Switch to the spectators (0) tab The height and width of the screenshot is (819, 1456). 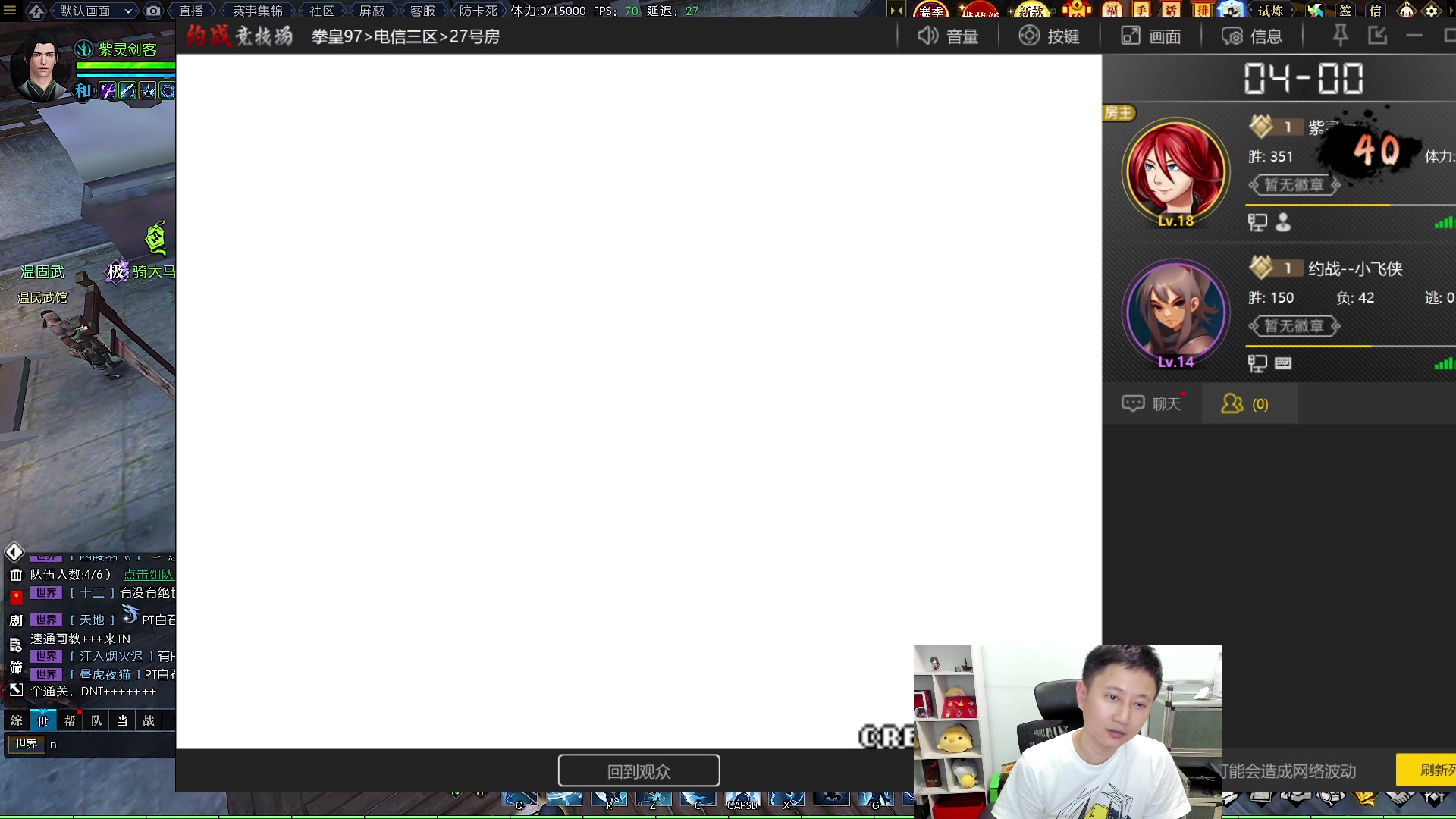click(x=1245, y=404)
